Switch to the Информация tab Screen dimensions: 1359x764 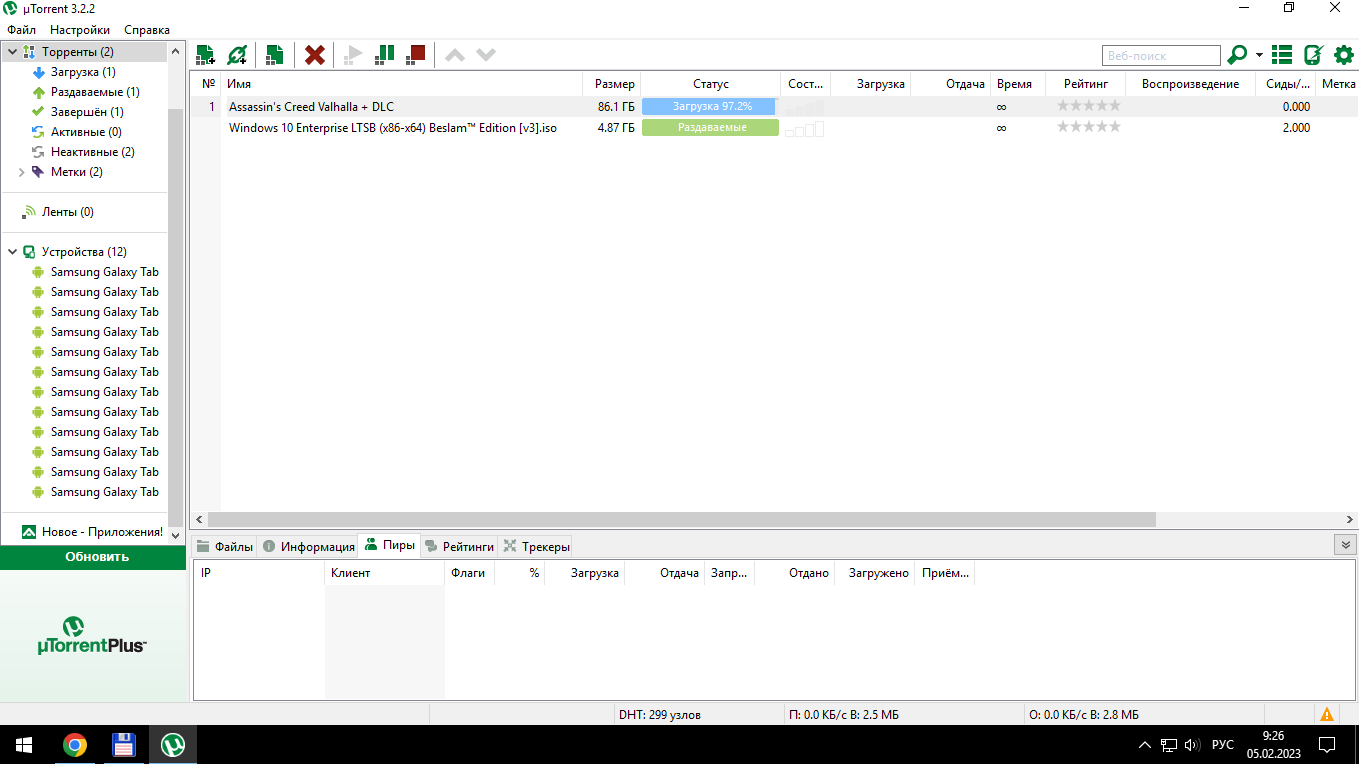[x=308, y=546]
